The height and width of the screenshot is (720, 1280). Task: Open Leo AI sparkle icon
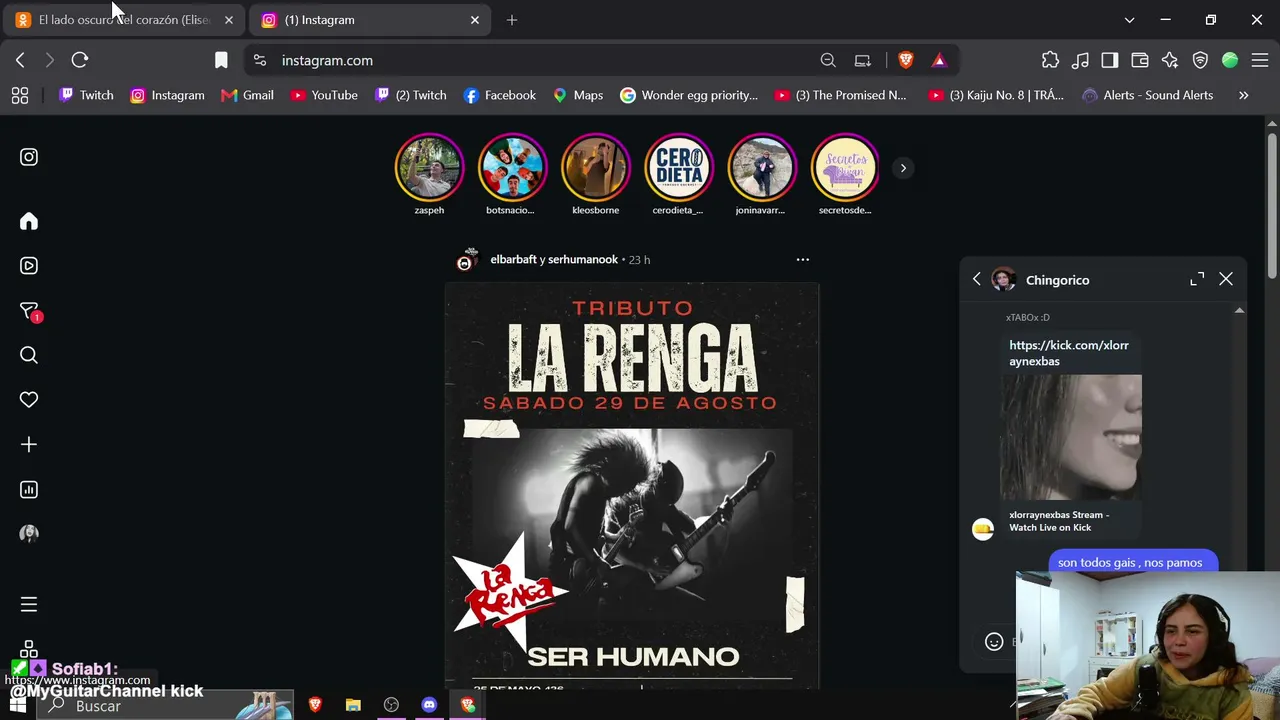(x=1170, y=60)
